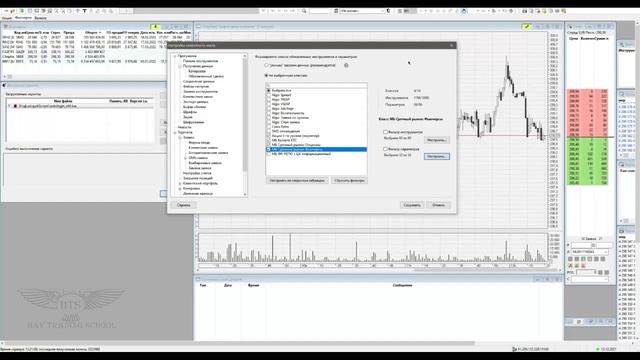Select 'Панели инструментов' in the settings tree
Image resolution: width=640 pixels, height=360 pixels.
(200, 61)
